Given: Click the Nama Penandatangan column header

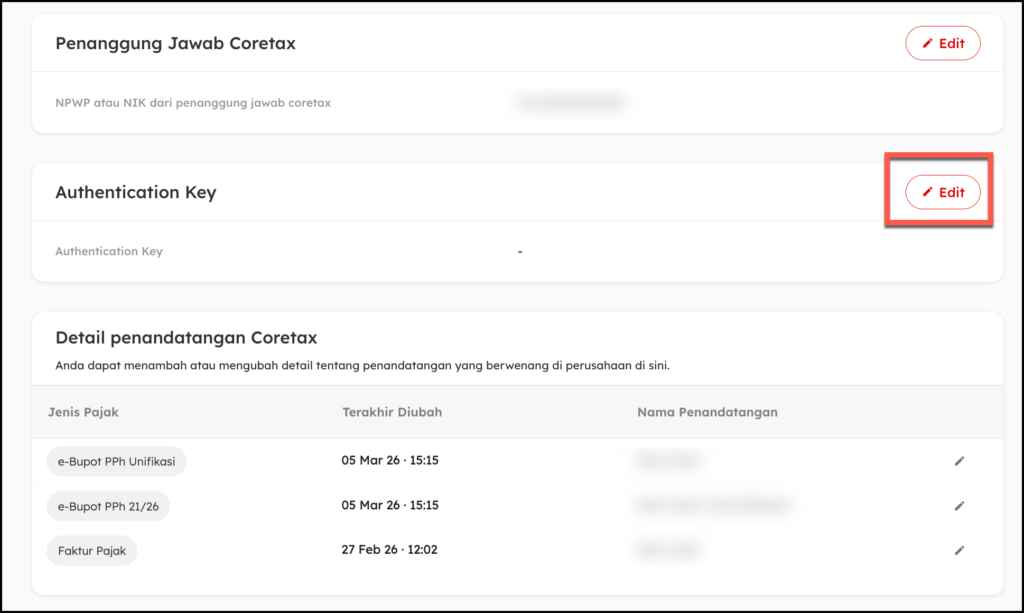Looking at the screenshot, I should pyautogui.click(x=707, y=412).
